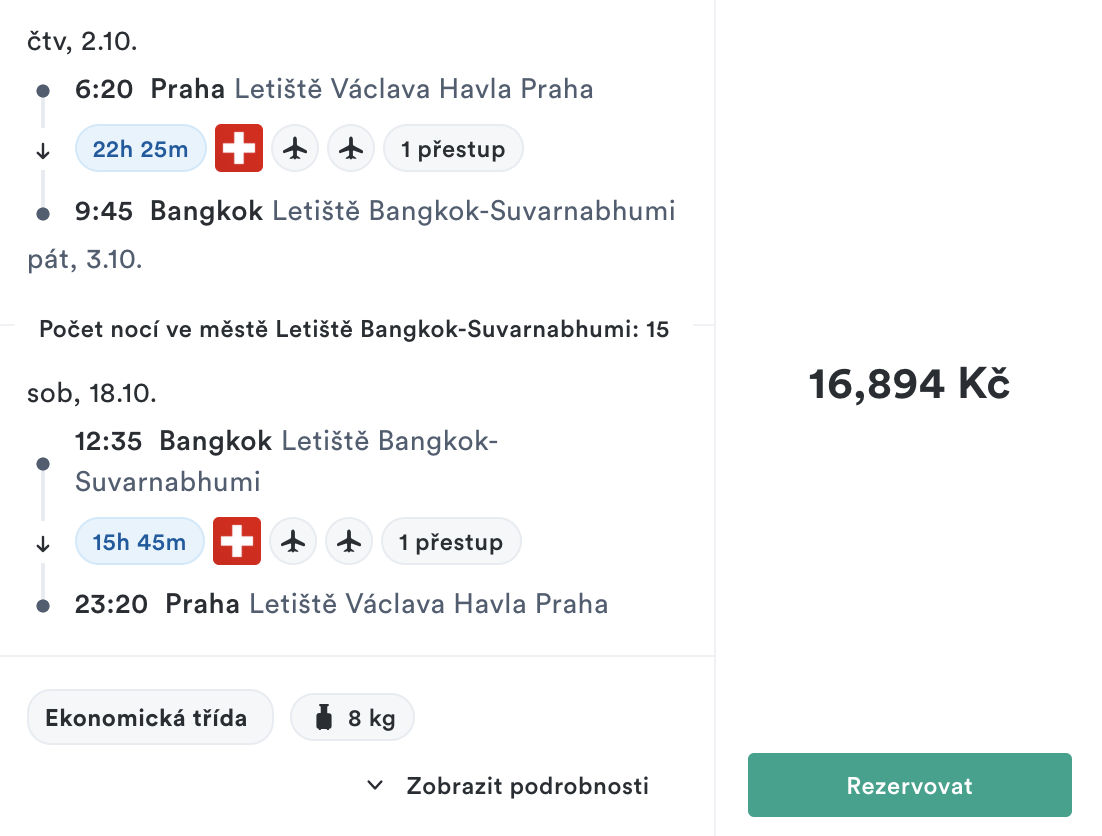Select the 15h 45m duration pill
The width and height of the screenshot is (1102, 836).
[x=139, y=541]
